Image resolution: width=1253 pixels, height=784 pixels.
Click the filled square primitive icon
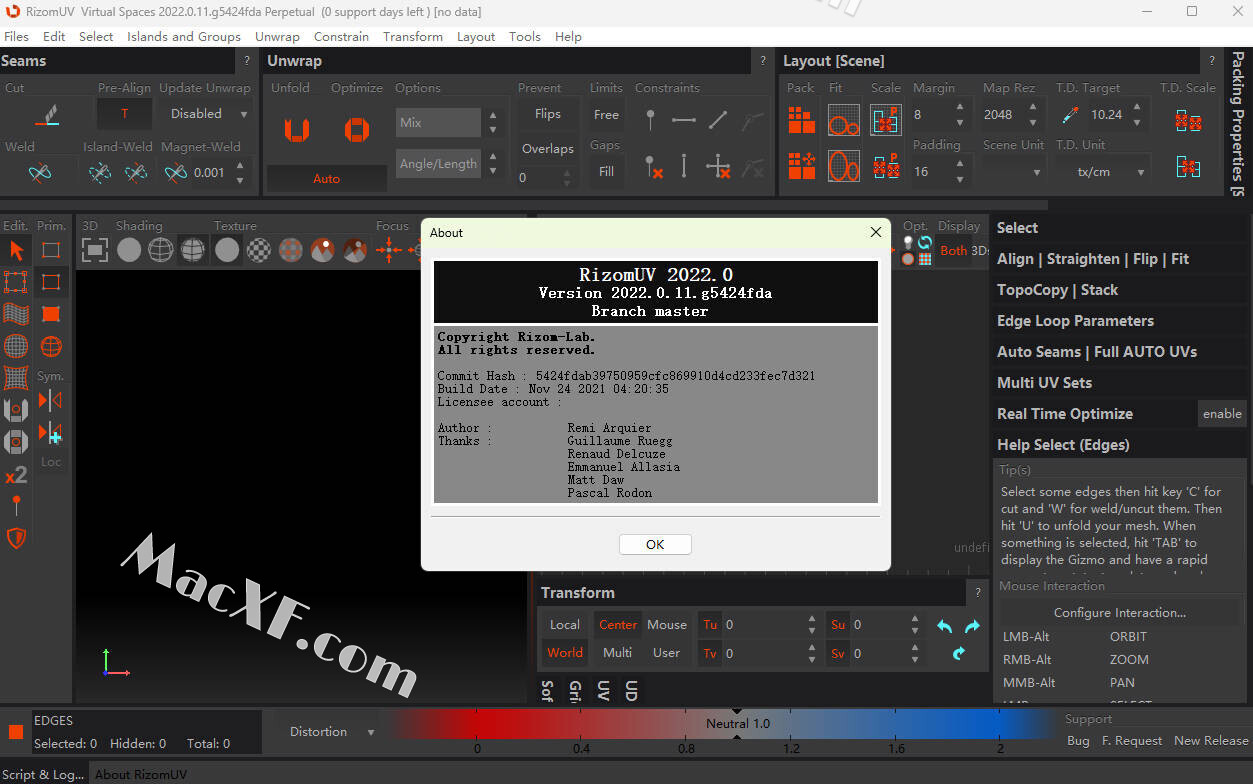click(50, 314)
